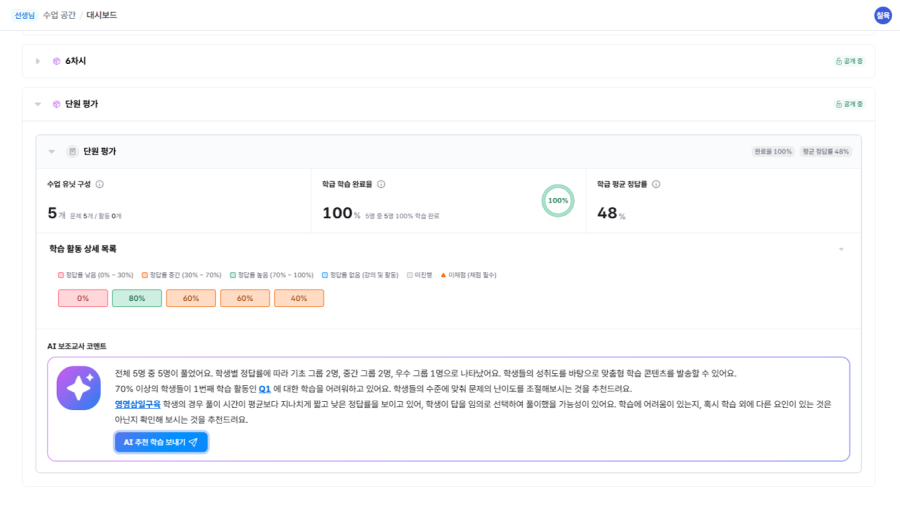Click the info icon beside 학급 학습 완료율

(381, 184)
